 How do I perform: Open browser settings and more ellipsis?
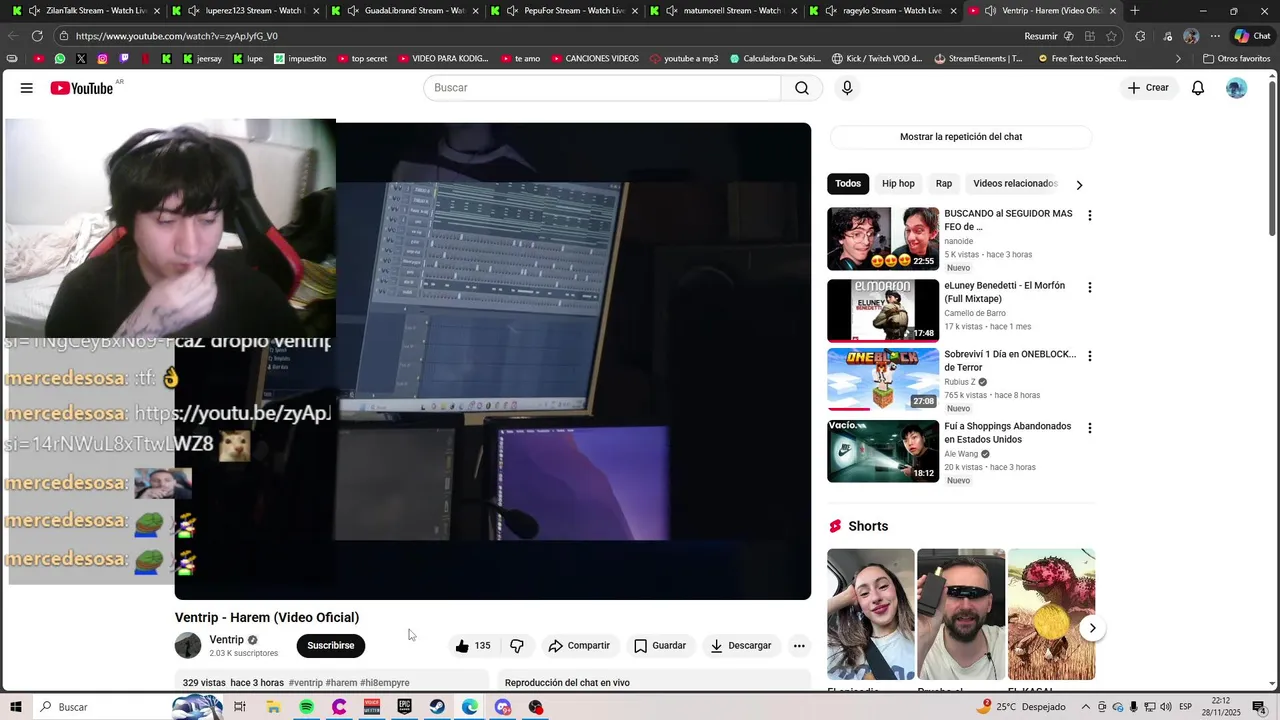coord(1215,36)
